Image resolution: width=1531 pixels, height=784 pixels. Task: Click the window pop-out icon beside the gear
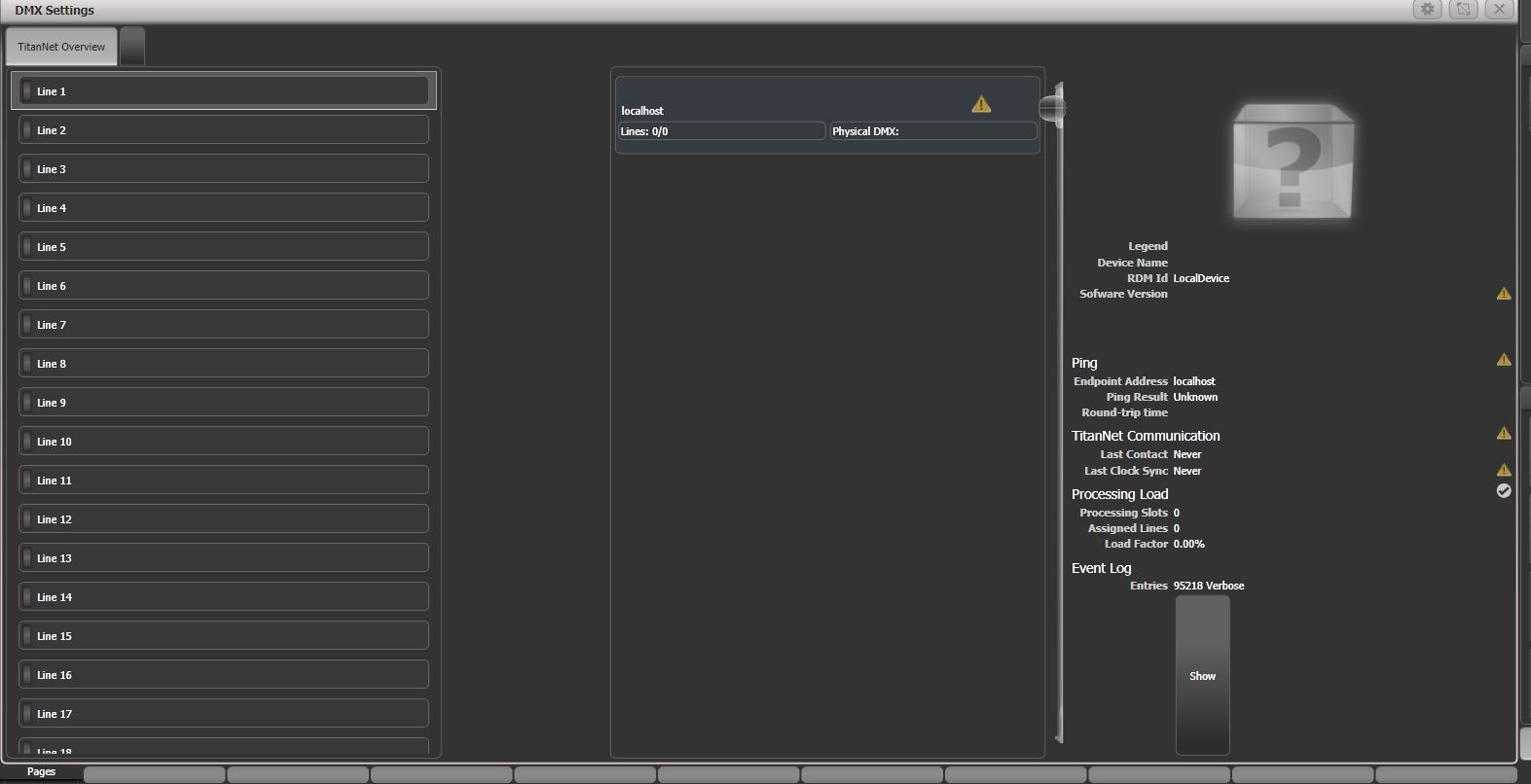(1463, 9)
